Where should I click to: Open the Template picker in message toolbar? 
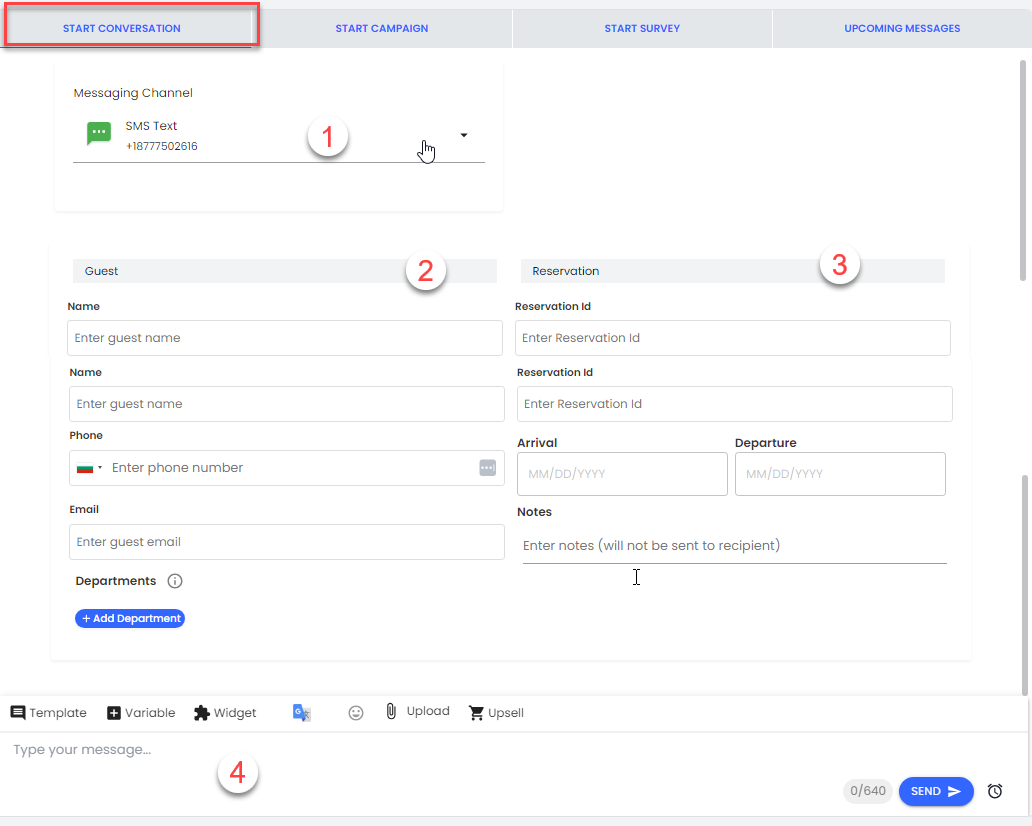[x=49, y=713]
